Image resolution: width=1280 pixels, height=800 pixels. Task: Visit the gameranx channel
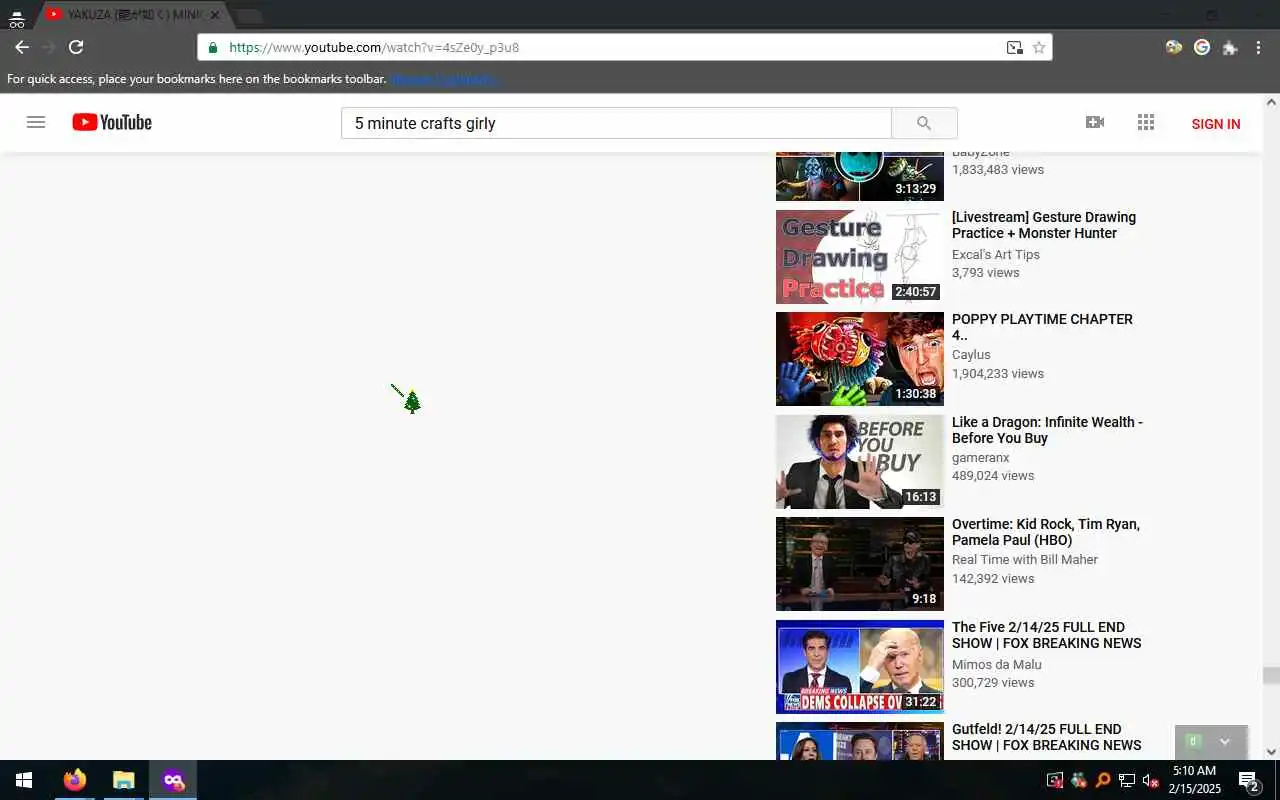981,457
